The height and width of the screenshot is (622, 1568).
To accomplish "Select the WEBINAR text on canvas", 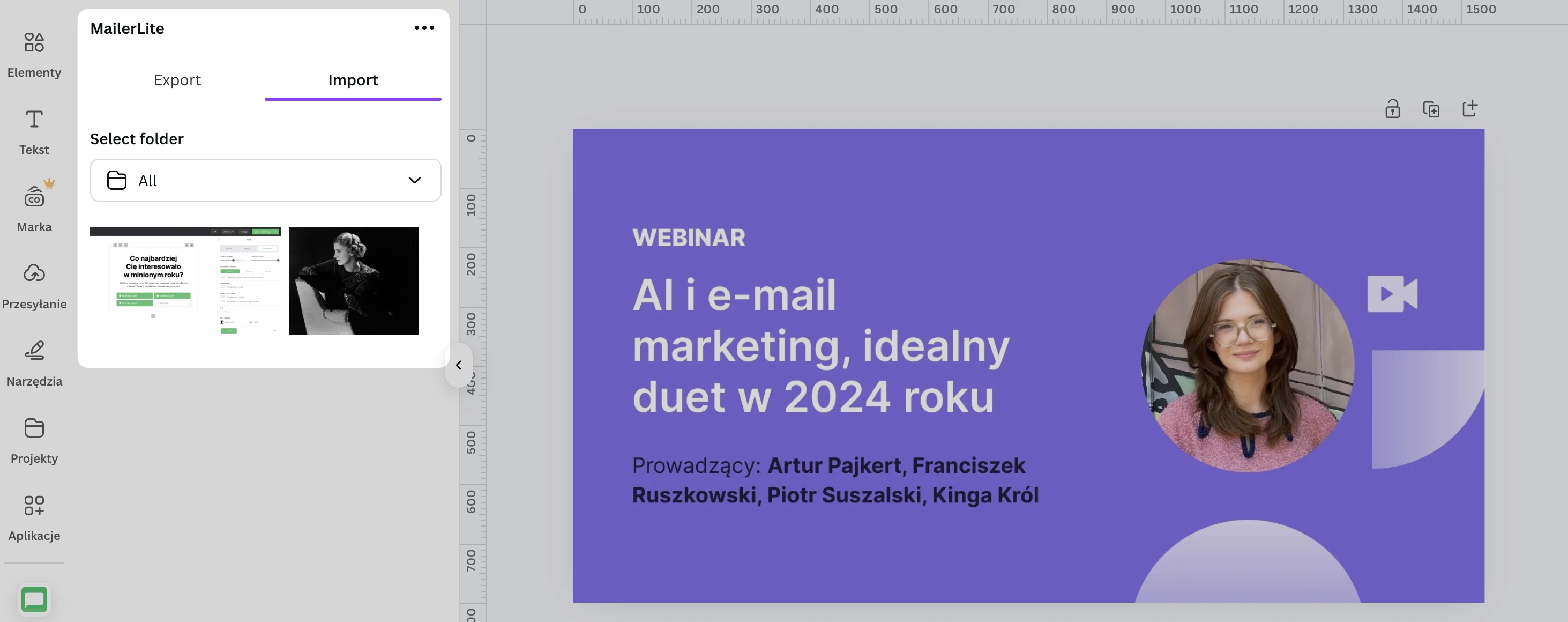I will 689,238.
